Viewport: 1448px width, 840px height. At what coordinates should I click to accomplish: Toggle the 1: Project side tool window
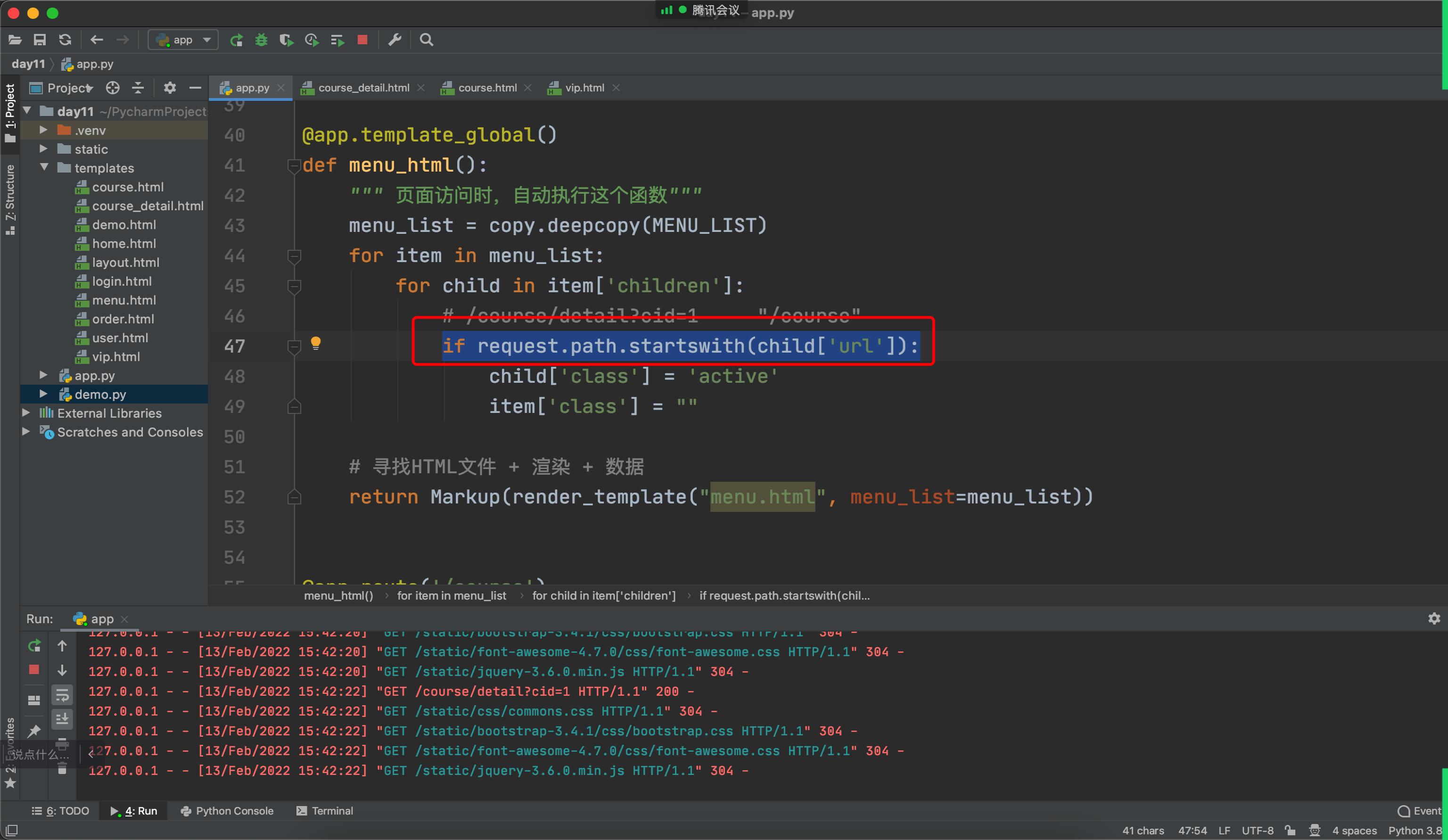click(x=10, y=113)
